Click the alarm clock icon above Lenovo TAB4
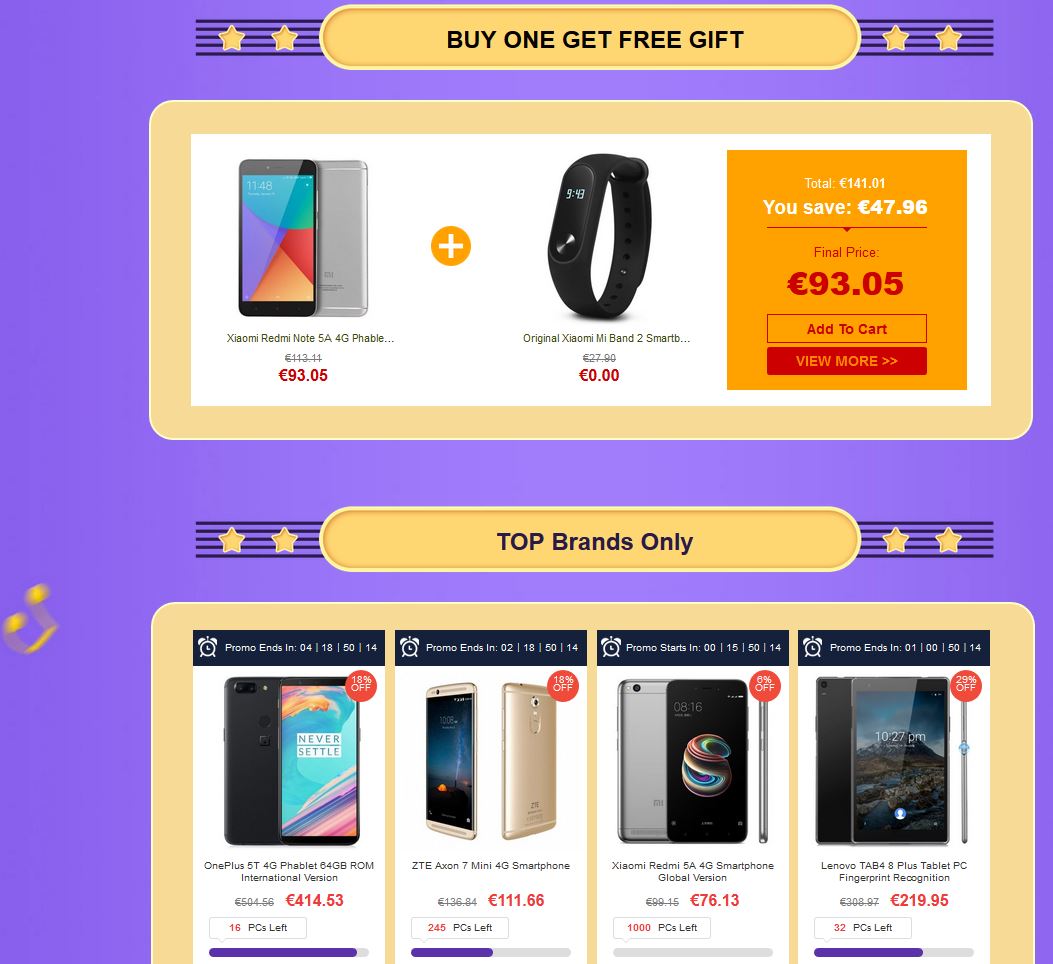This screenshot has height=964, width=1053. coord(813,647)
